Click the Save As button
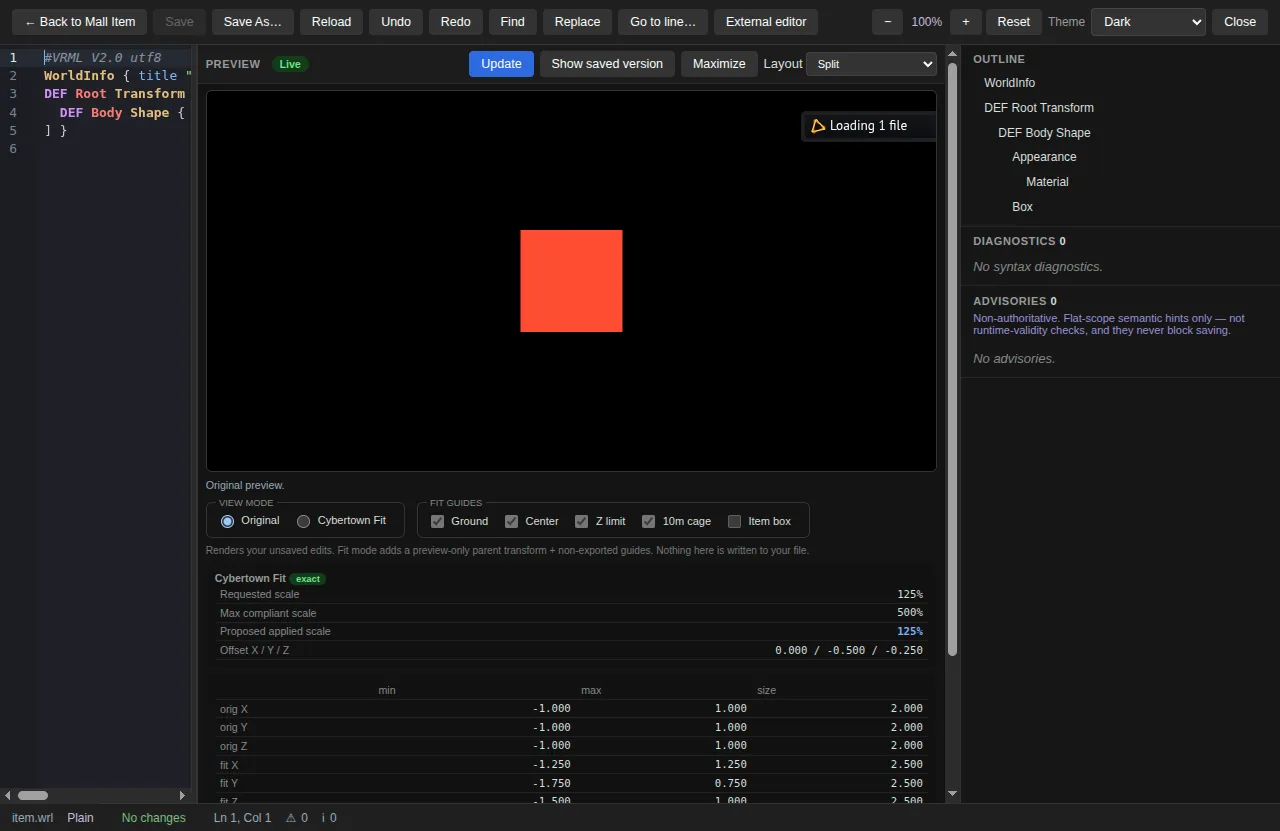The width and height of the screenshot is (1280, 831). (253, 22)
